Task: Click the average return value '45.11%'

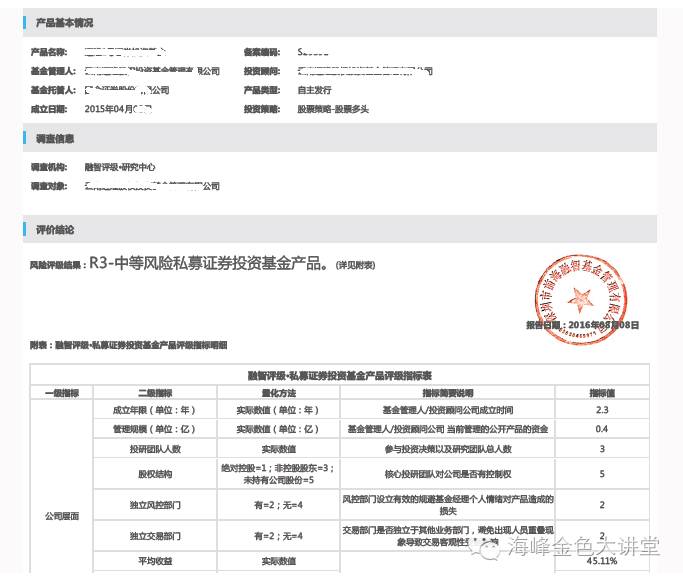Action: click(x=602, y=561)
